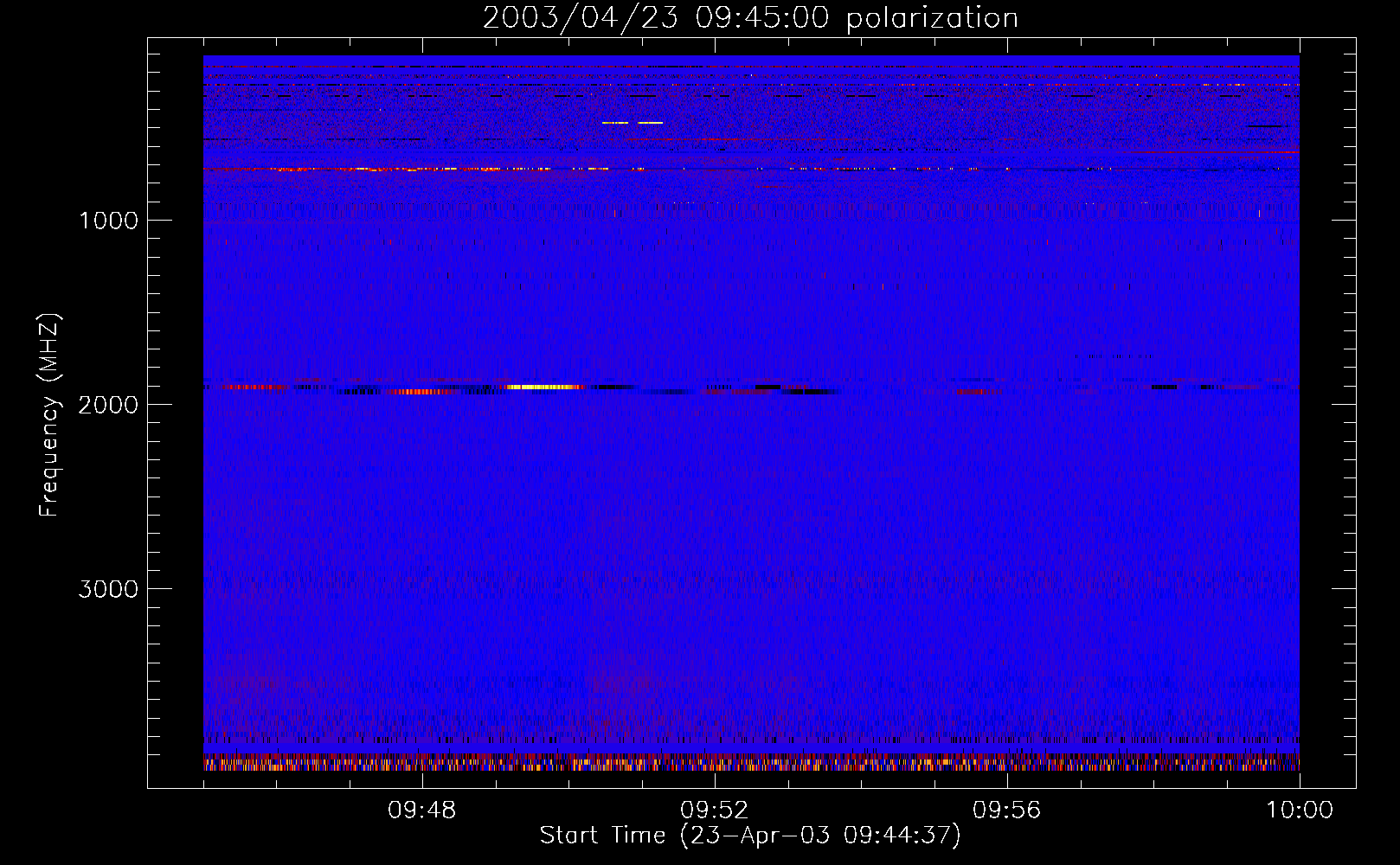
Task: Click the bright yellow burst near 2000 MHz
Action: pyautogui.click(x=545, y=387)
